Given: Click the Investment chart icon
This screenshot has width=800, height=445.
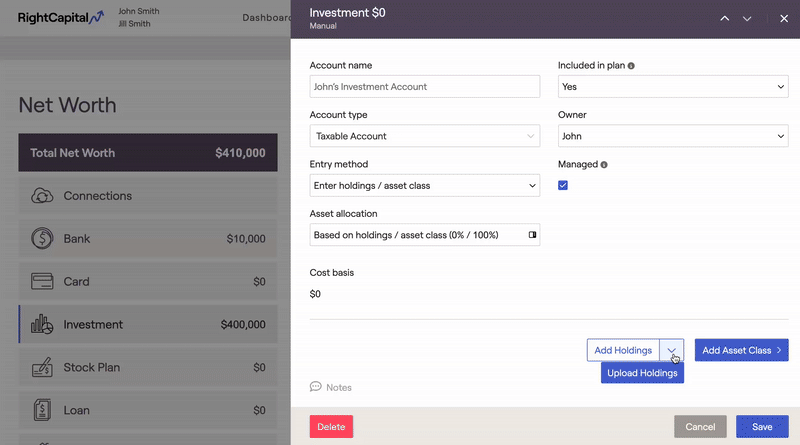Looking at the screenshot, I should [42, 325].
